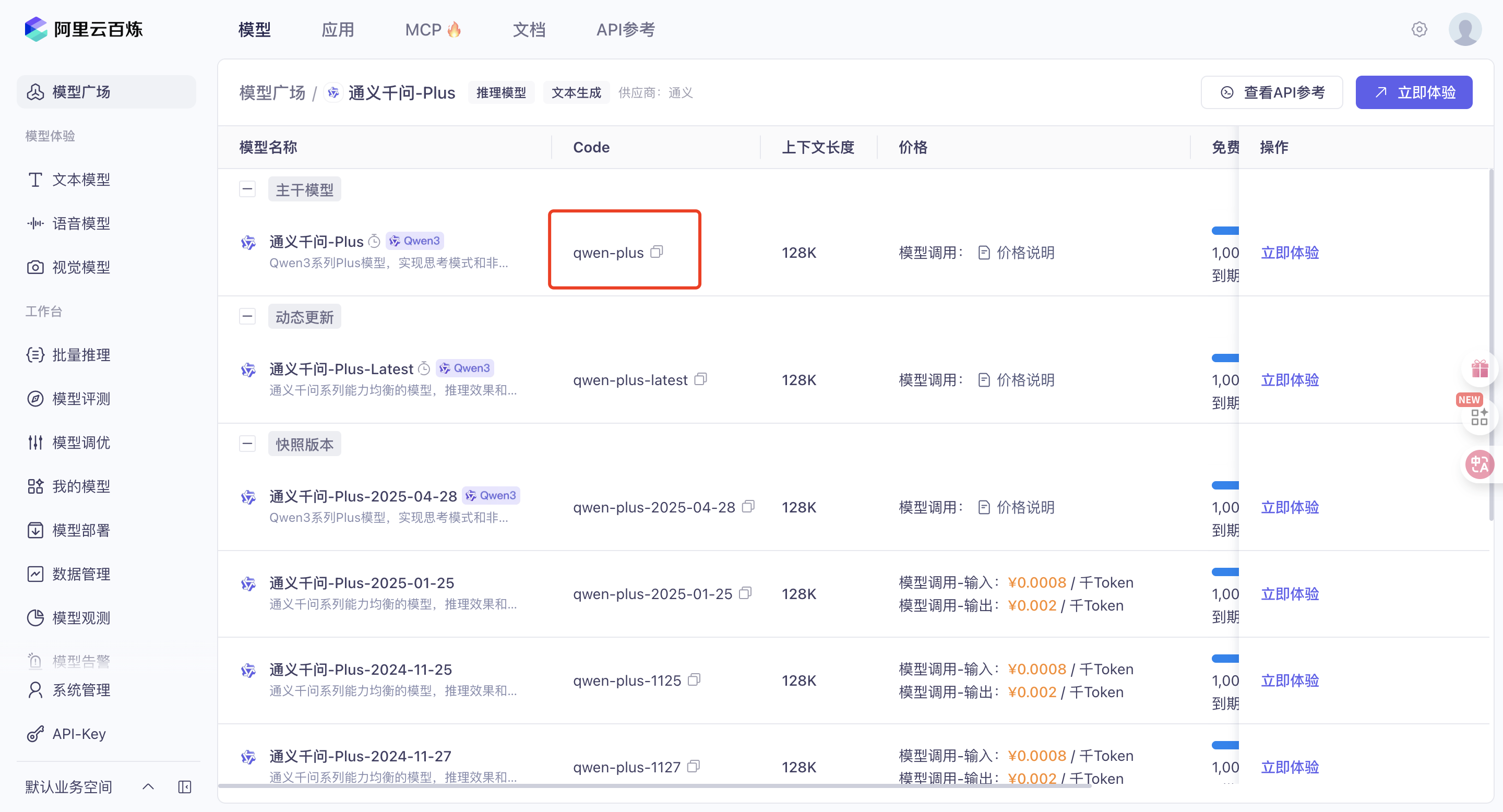Click 模型广场 breadcrumb link

coord(272,93)
